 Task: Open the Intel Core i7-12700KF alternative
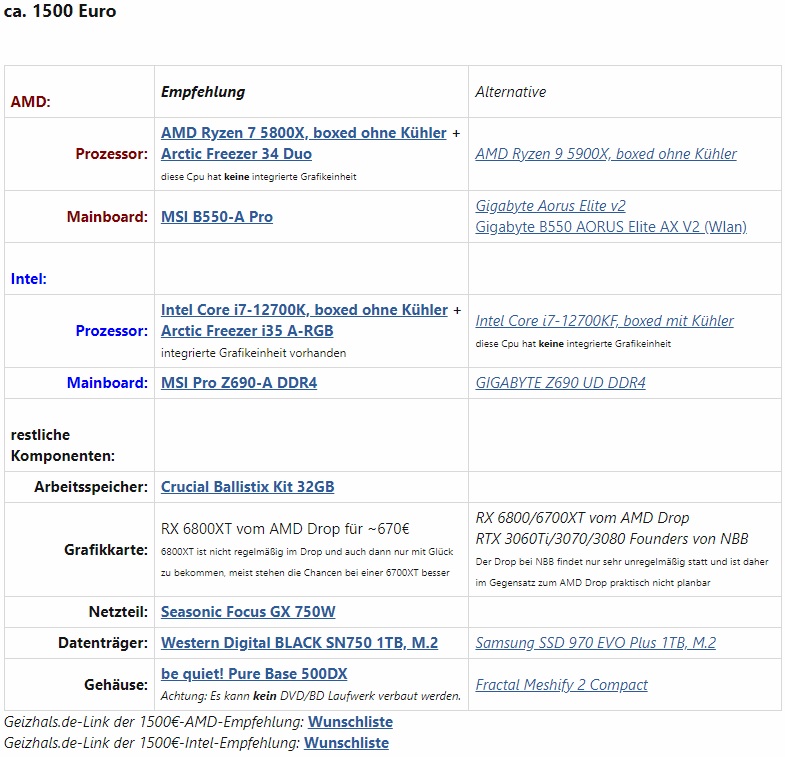coord(604,321)
